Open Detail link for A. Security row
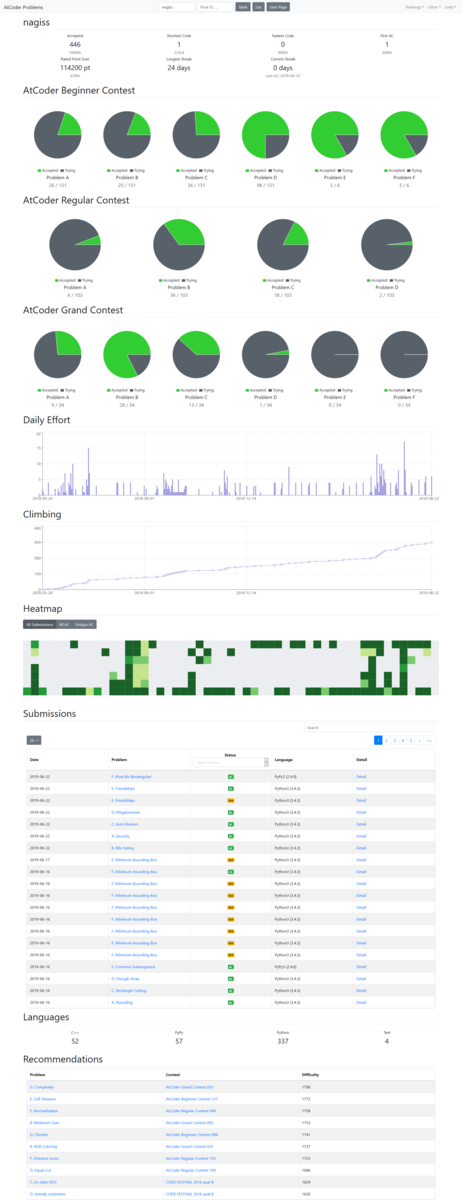This screenshot has height=1200, width=462. click(x=361, y=836)
